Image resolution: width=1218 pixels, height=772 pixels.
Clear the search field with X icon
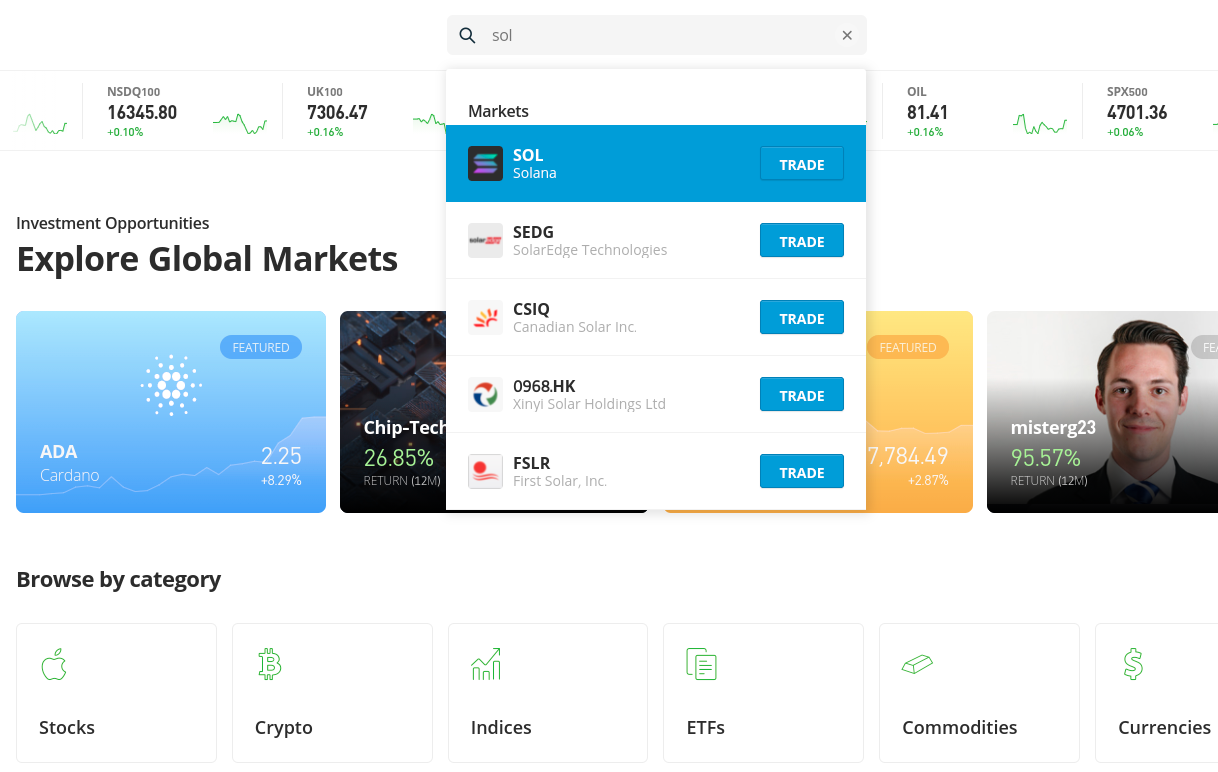pos(847,36)
